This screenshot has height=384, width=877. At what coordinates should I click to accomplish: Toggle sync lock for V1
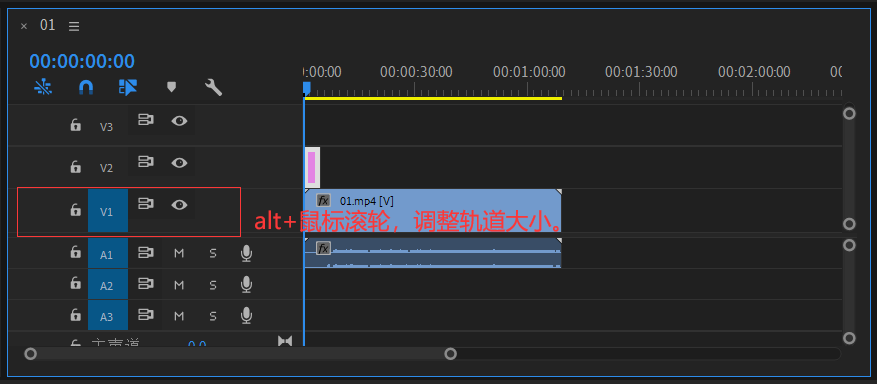[146, 204]
